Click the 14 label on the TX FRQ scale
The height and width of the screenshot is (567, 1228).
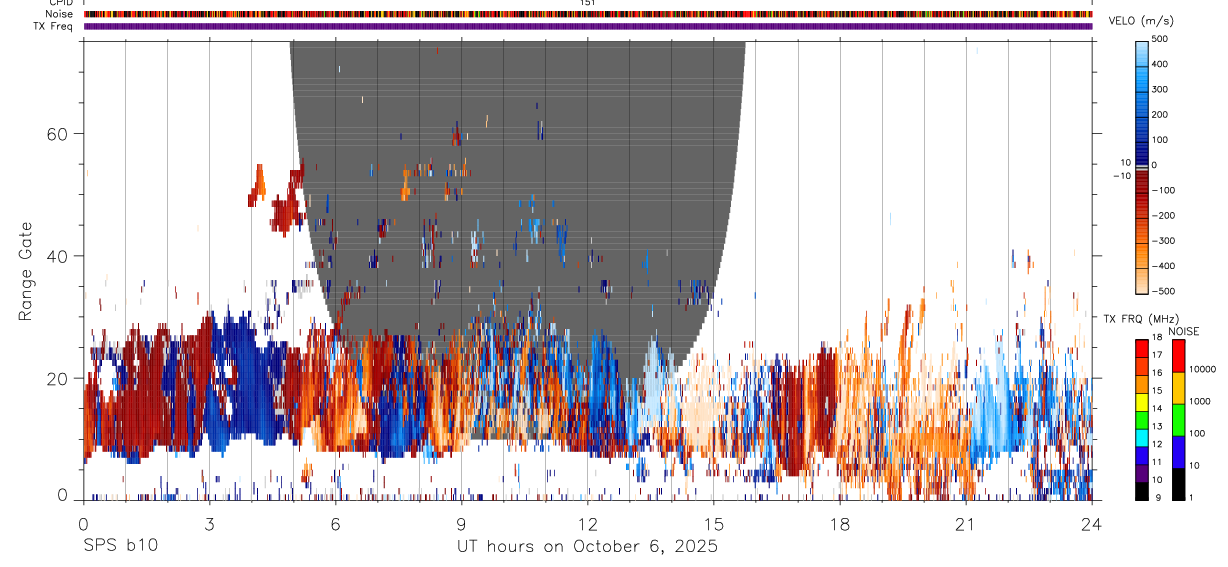click(1158, 408)
